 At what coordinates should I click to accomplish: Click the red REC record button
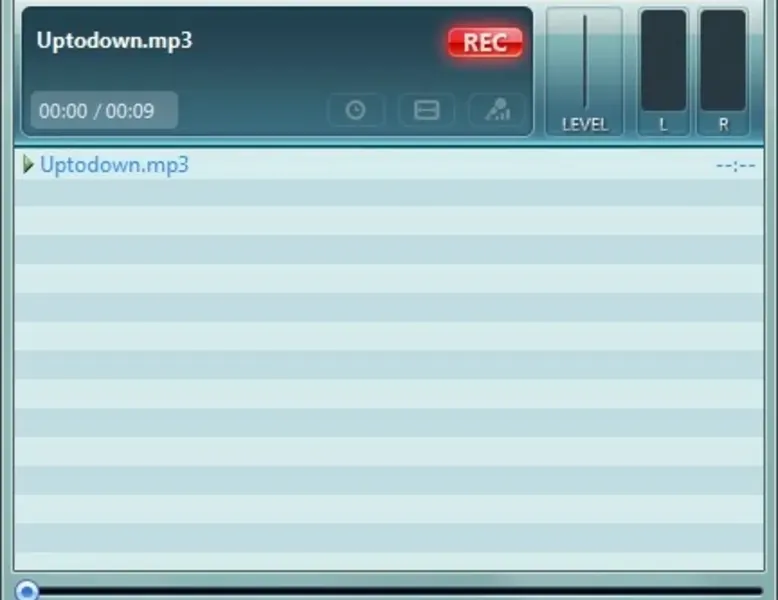485,42
